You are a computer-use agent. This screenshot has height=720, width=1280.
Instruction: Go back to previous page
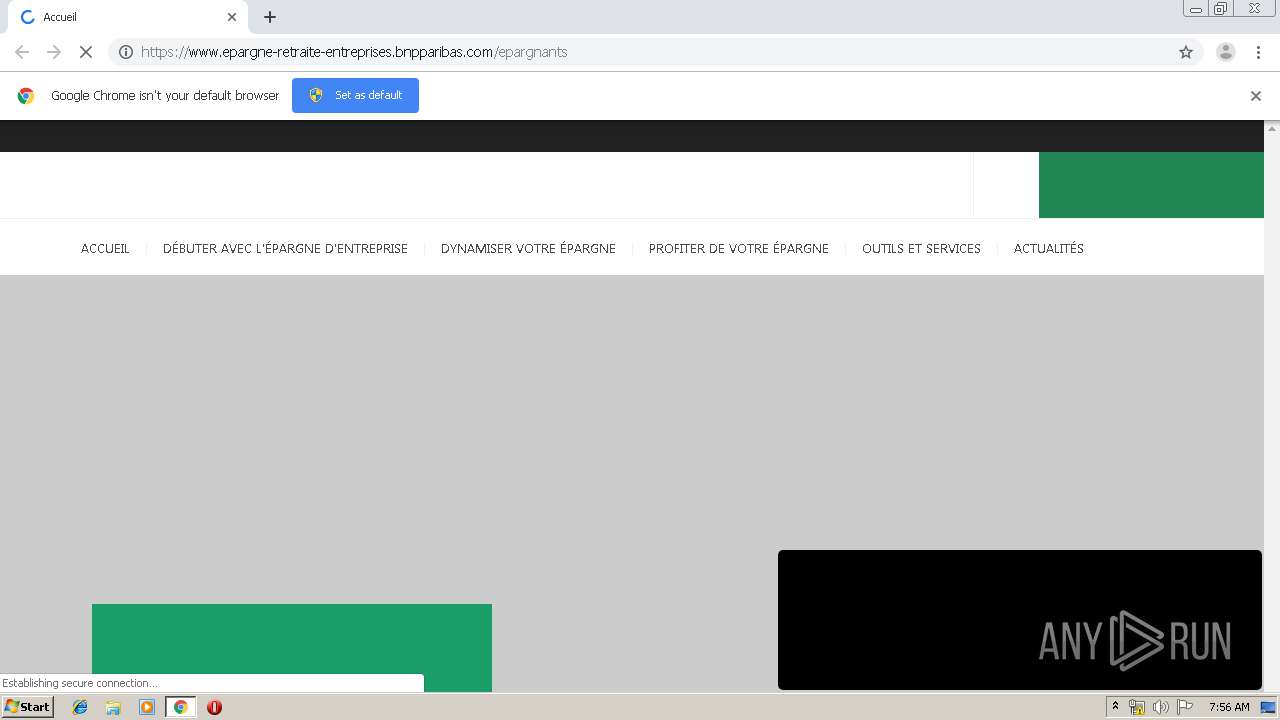(22, 52)
